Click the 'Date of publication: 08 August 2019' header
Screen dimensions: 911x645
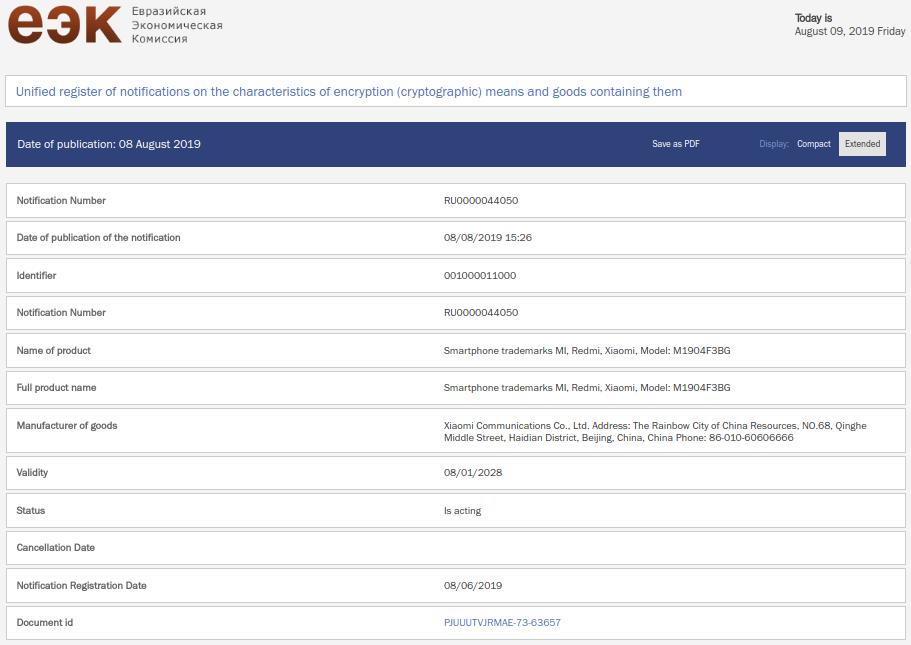coord(109,144)
